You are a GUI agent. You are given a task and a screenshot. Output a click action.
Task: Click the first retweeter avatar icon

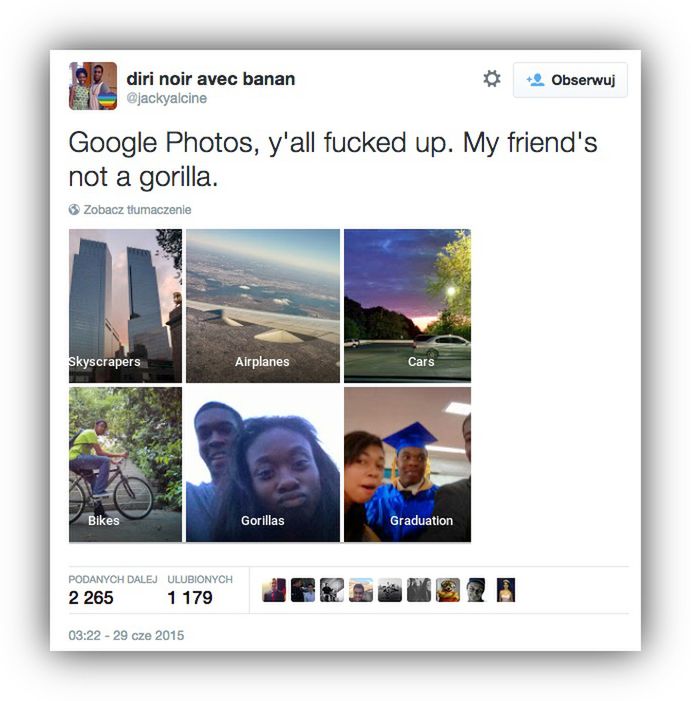(274, 590)
